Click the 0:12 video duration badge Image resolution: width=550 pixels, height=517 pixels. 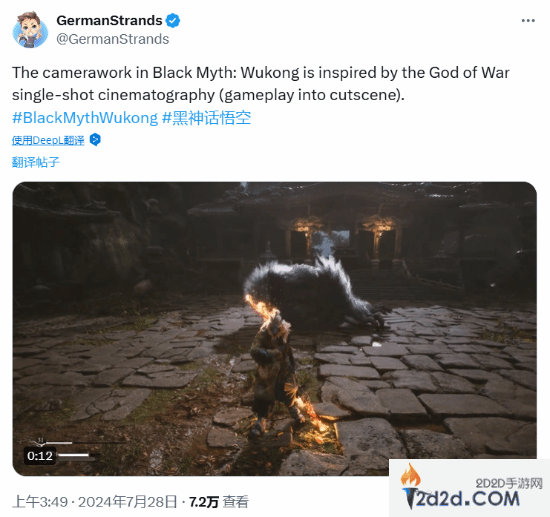(x=40, y=456)
